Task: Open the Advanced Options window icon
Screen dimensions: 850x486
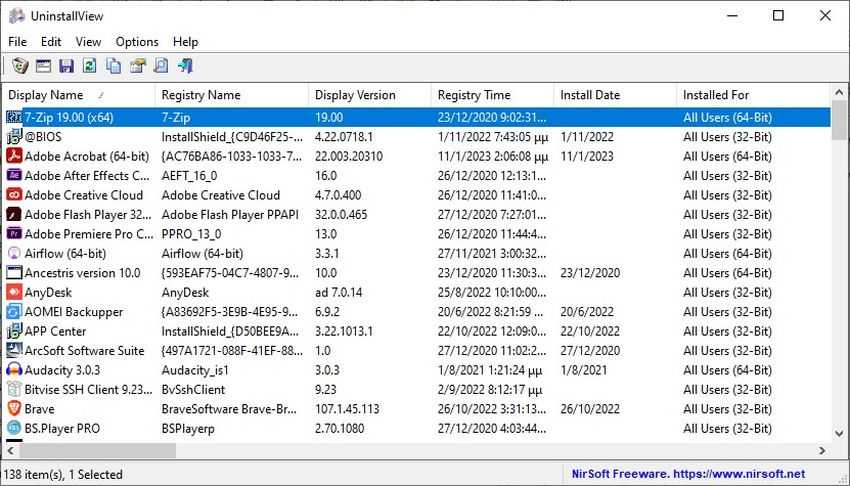Action: coord(43,66)
